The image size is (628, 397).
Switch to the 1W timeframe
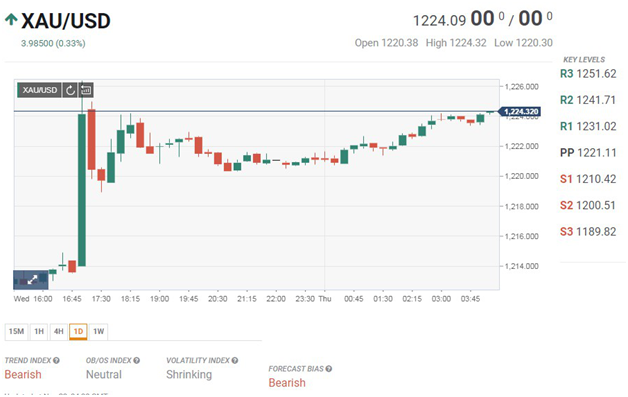tap(99, 331)
